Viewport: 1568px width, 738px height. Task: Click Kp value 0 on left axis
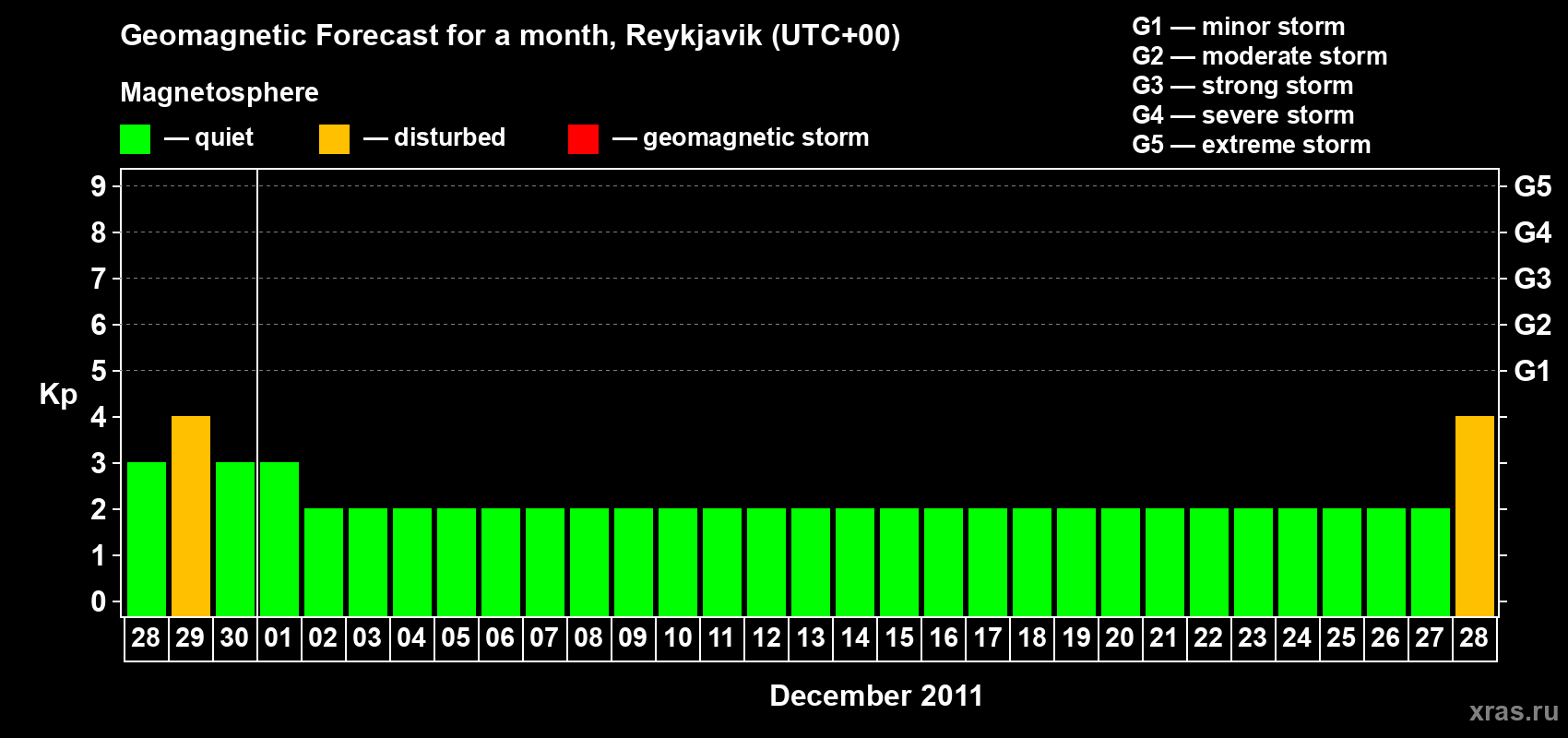tap(99, 601)
